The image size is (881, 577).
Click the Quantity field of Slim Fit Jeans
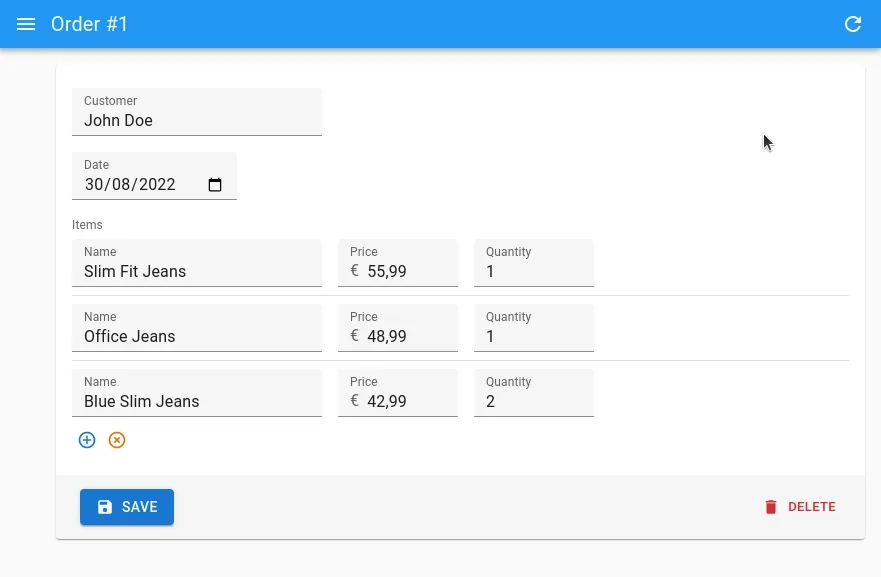533,271
